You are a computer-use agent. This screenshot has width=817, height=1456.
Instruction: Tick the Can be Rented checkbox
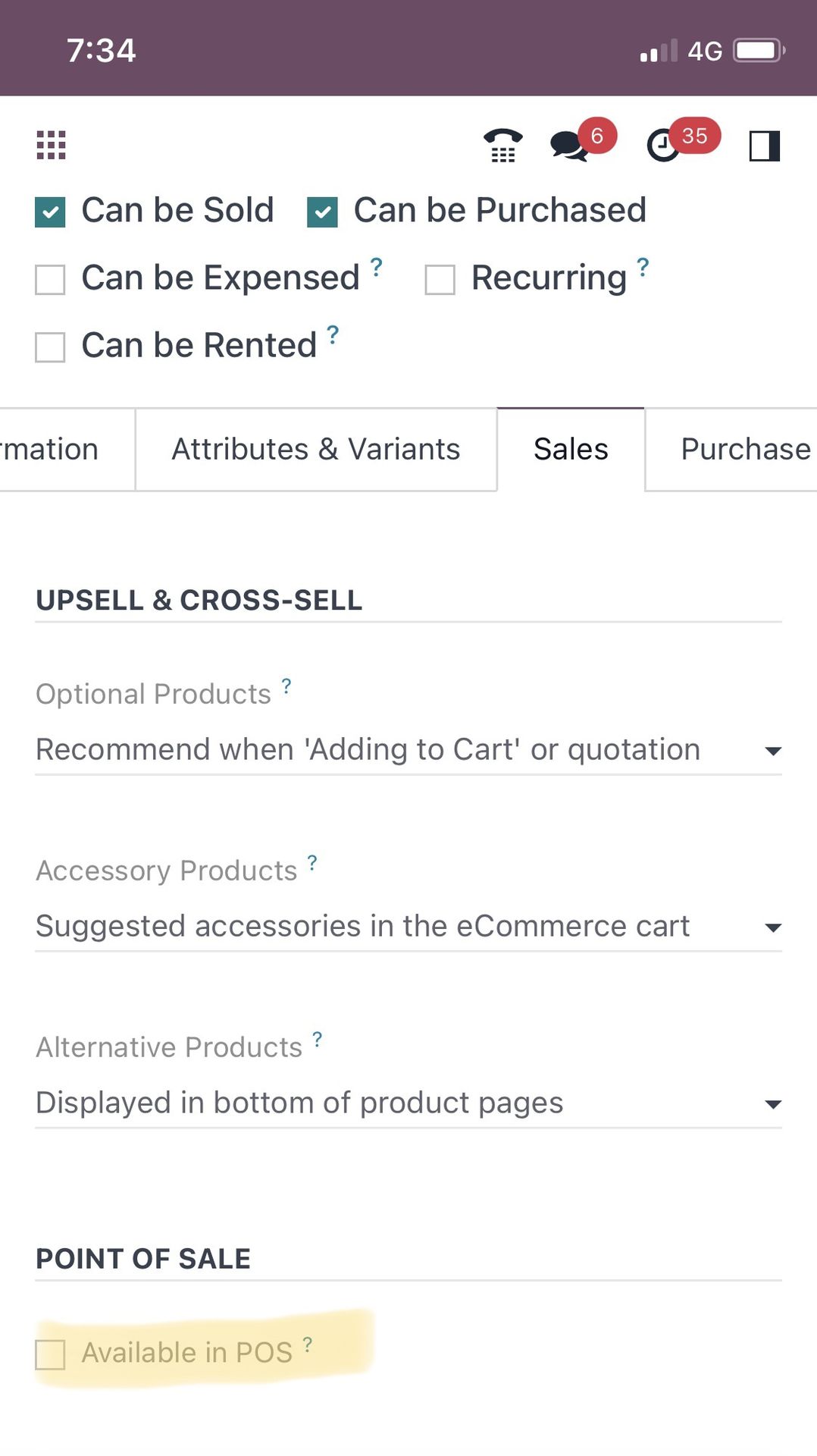(50, 347)
